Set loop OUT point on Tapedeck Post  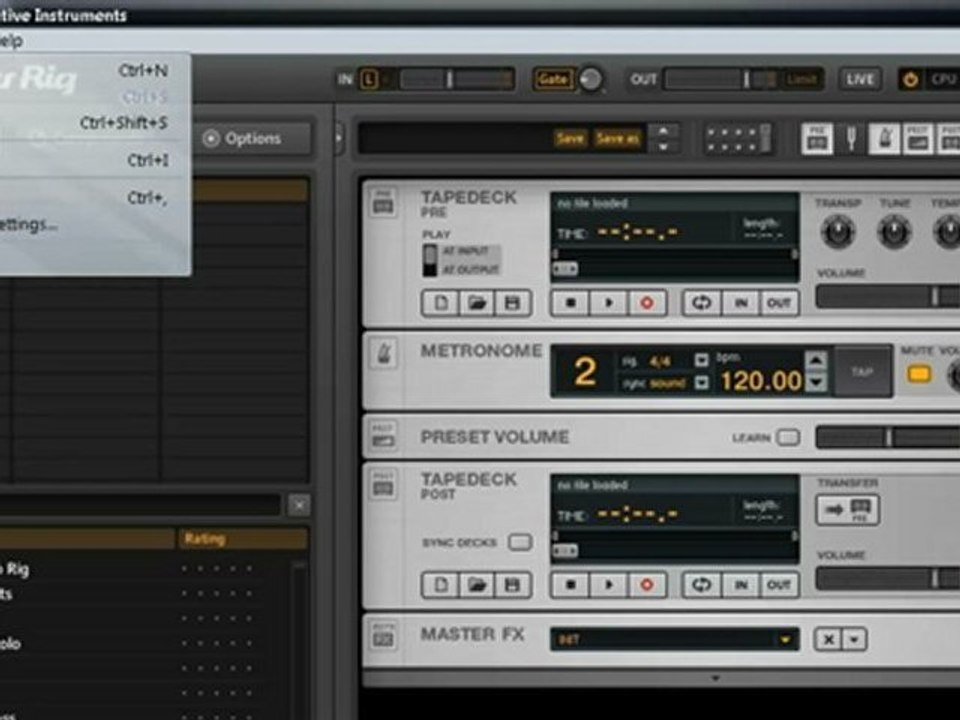tap(779, 585)
